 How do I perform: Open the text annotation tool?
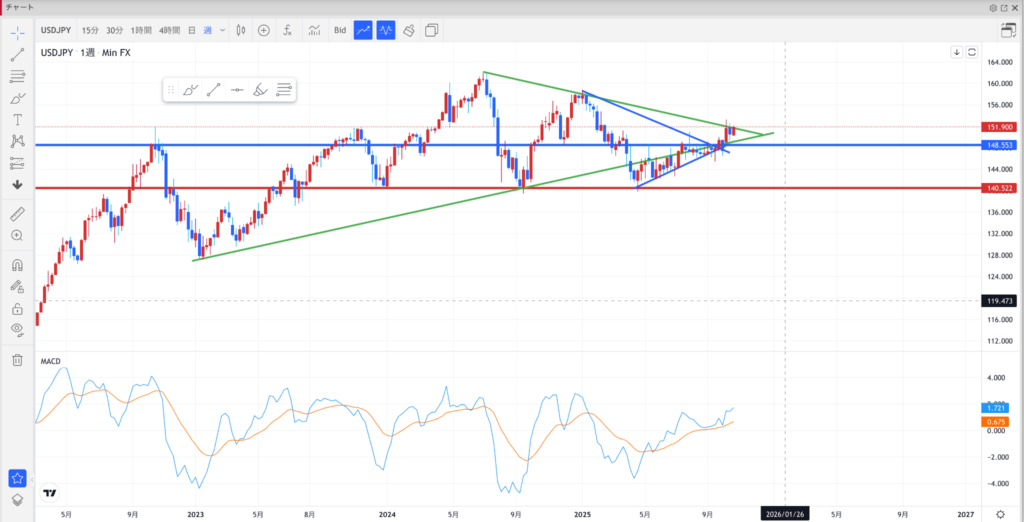[17, 120]
